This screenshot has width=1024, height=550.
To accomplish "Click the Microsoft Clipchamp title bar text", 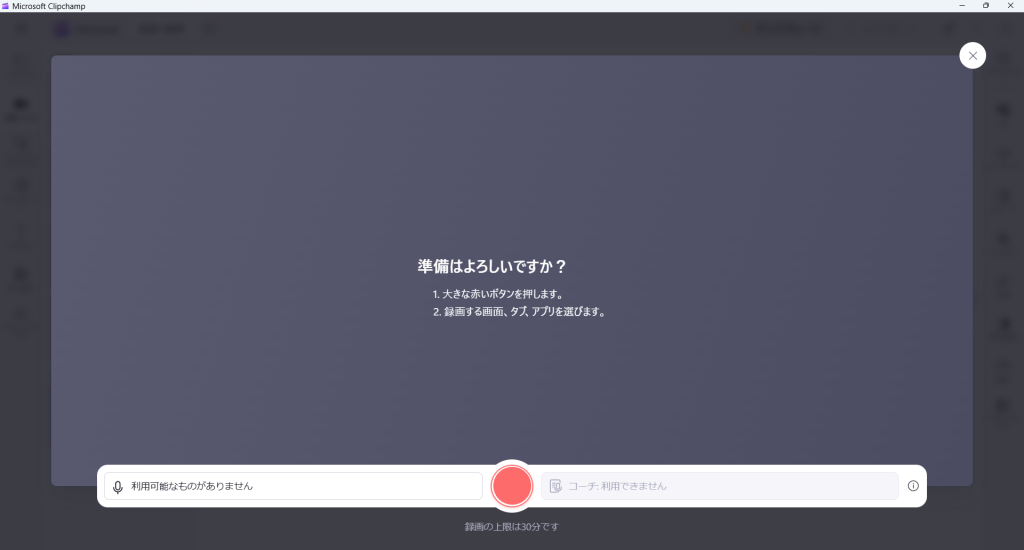I will pyautogui.click(x=49, y=6).
